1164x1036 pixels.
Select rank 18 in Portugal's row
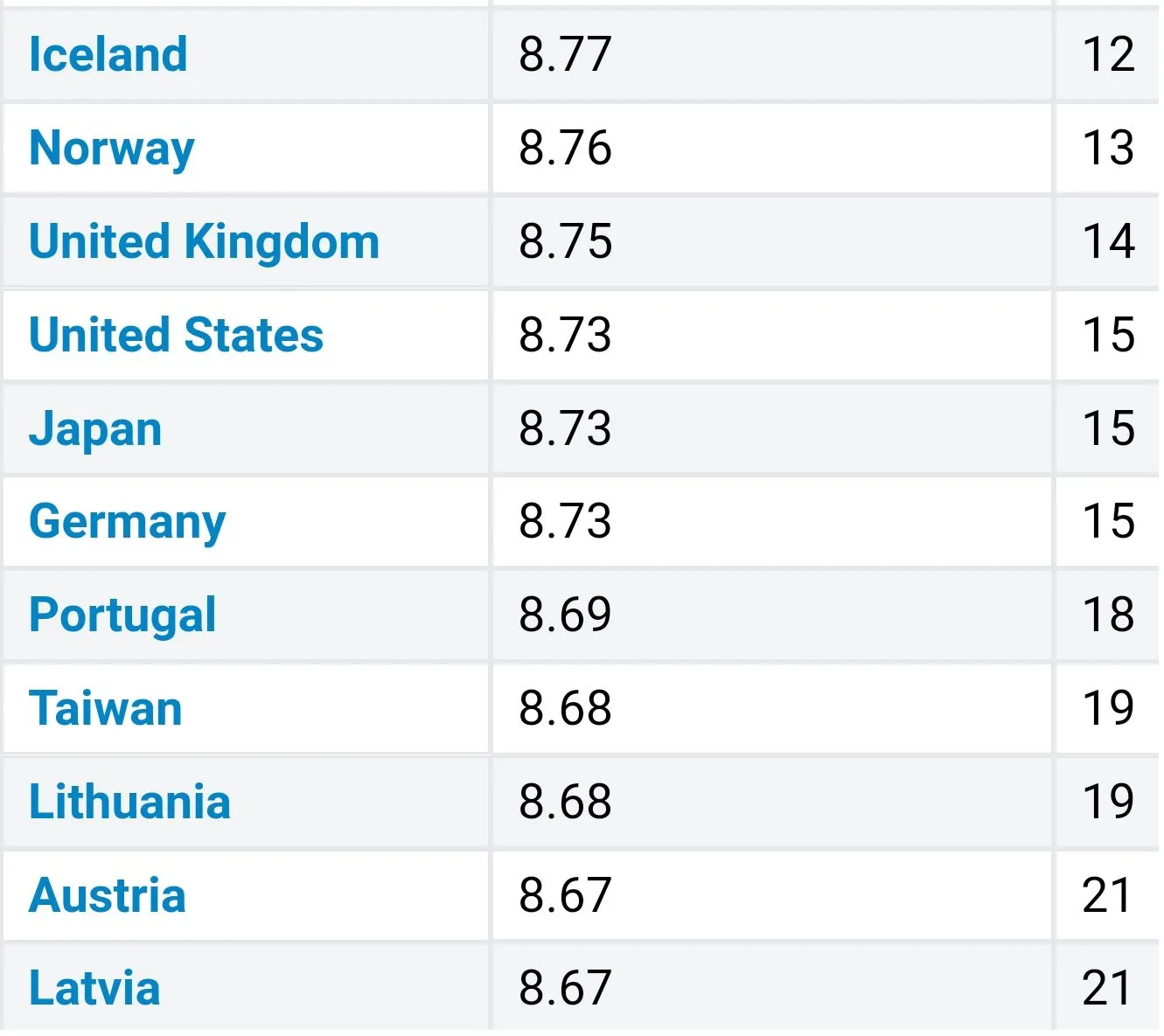(1108, 615)
